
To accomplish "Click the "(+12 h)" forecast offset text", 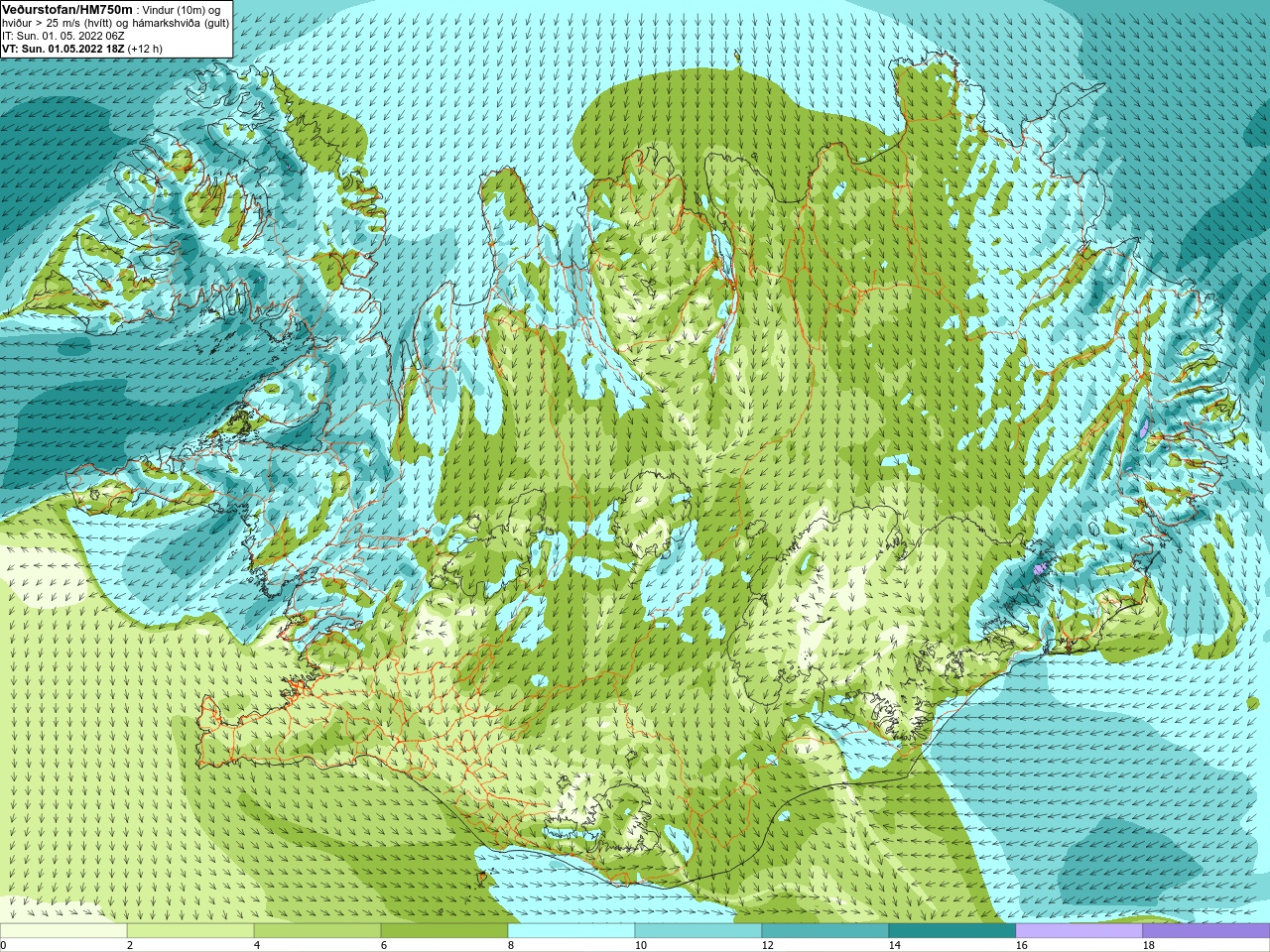I will tap(145, 49).
